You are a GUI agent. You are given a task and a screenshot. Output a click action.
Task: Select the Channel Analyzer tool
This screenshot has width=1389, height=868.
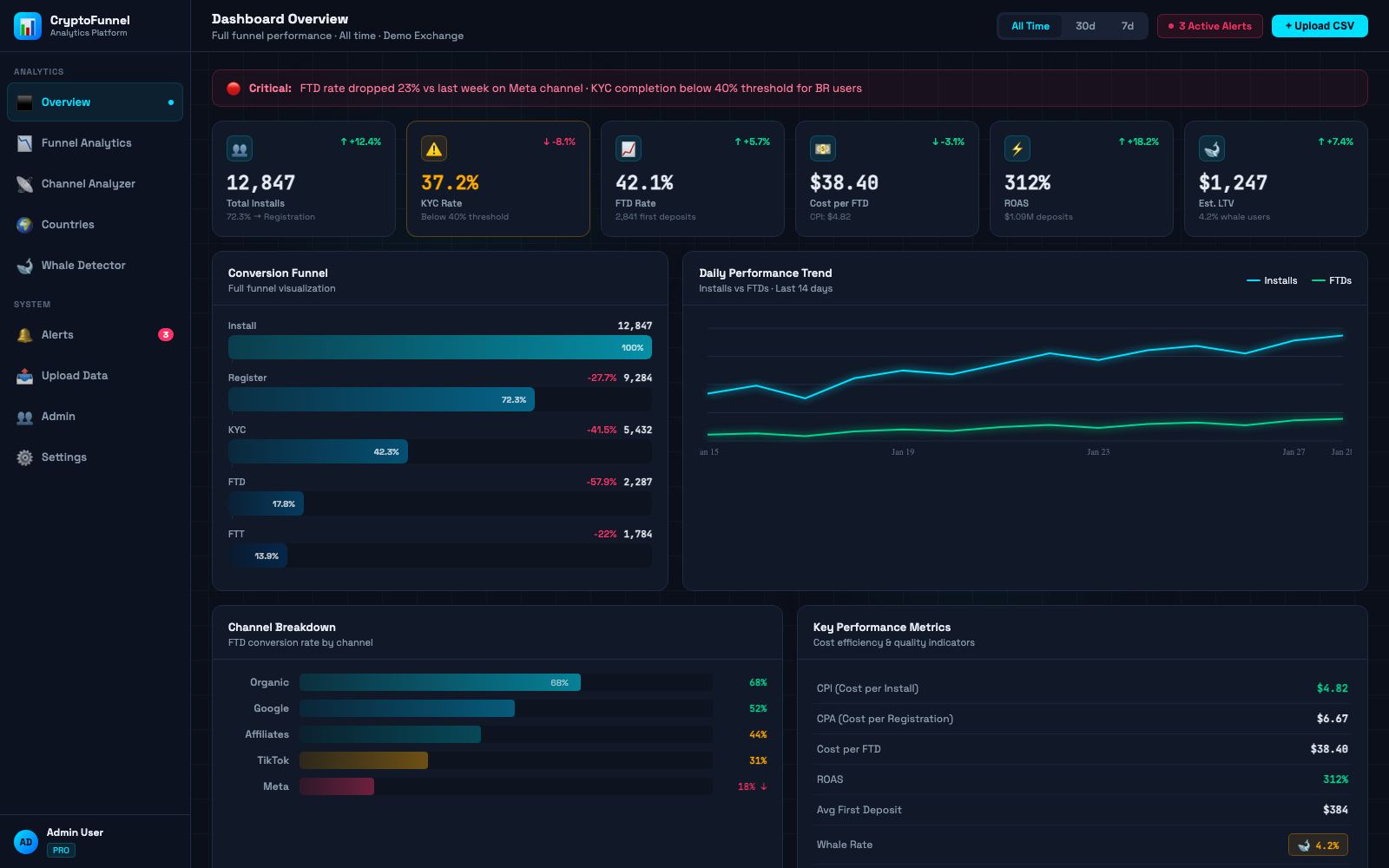point(26,183)
